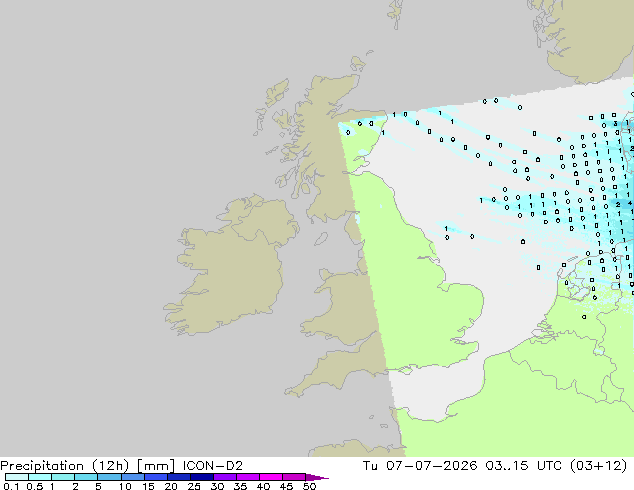Image resolution: width=634 pixels, height=490 pixels.
Task: Click the legend value label '50'
Action: tap(310, 486)
